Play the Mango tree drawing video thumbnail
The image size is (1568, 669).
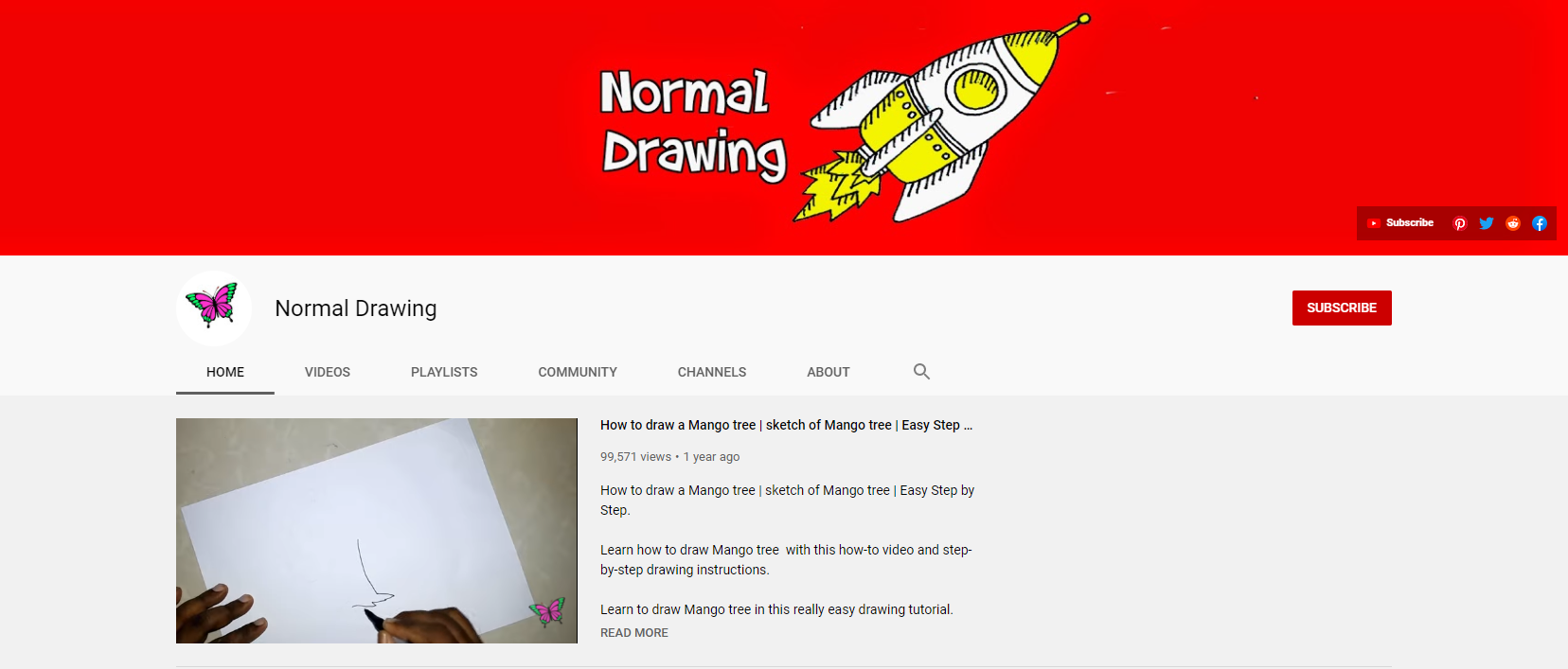pos(377,531)
